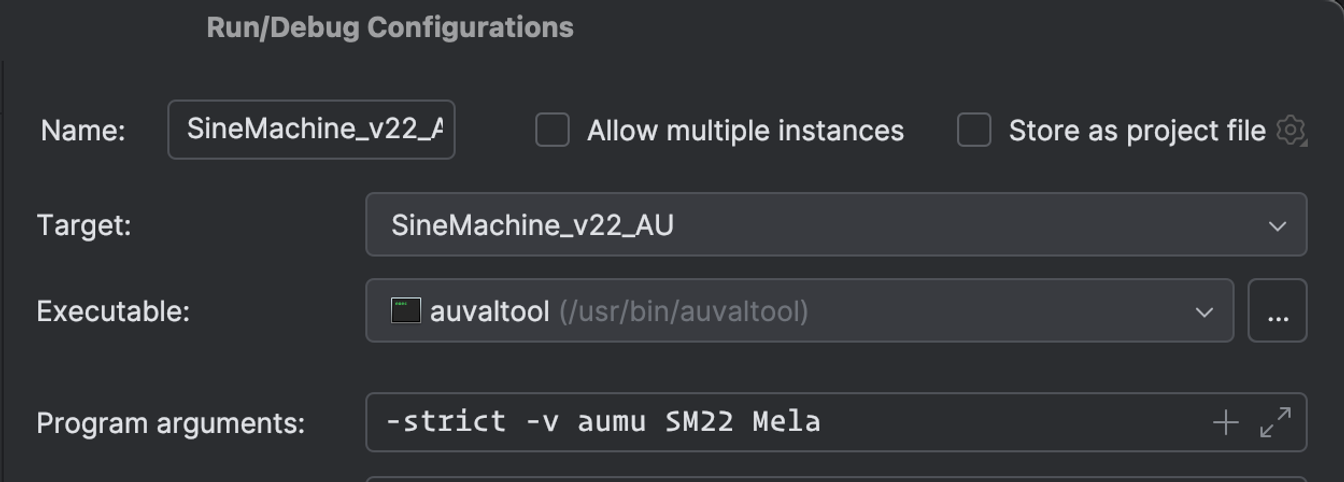Click the terminal icon next to auvaltool
1344x482 pixels.
pos(405,311)
